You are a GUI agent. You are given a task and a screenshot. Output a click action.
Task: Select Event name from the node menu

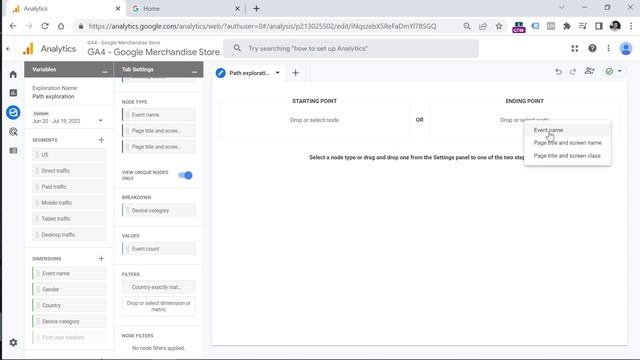point(567,130)
